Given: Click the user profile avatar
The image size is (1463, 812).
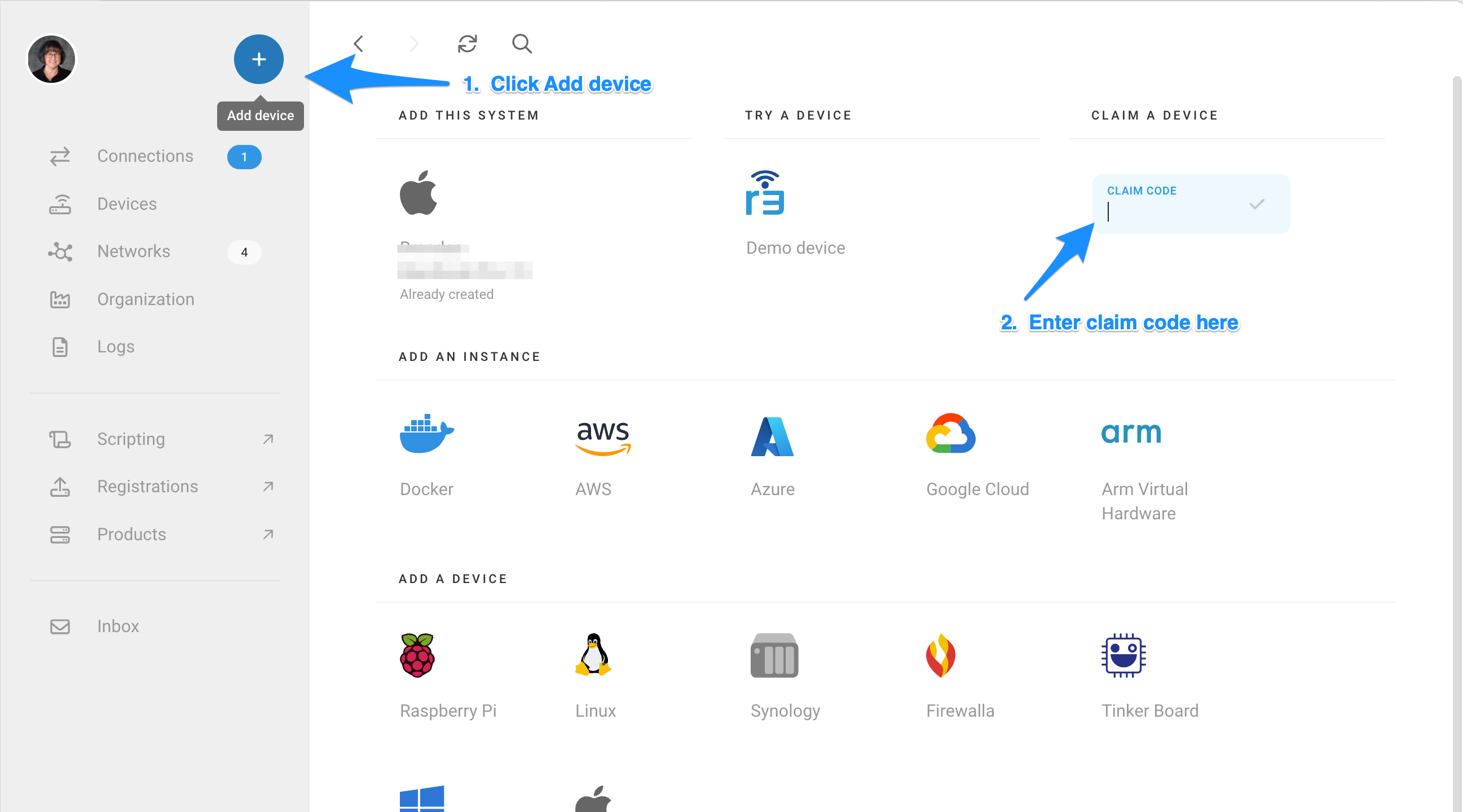Looking at the screenshot, I should click(51, 59).
